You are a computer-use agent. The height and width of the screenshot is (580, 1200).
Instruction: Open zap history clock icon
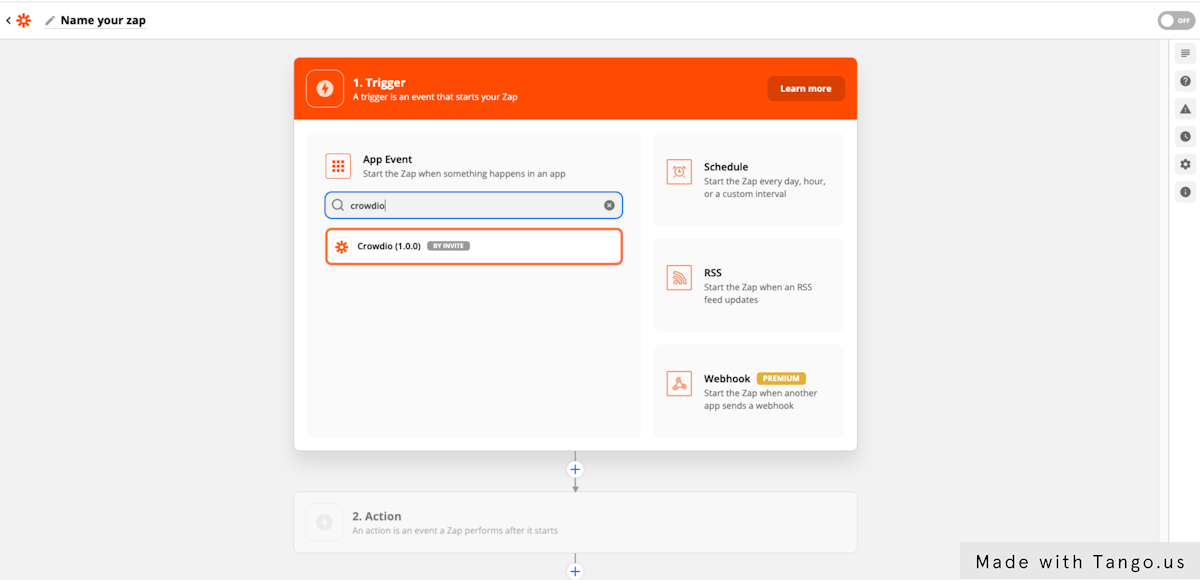pos(1185,136)
